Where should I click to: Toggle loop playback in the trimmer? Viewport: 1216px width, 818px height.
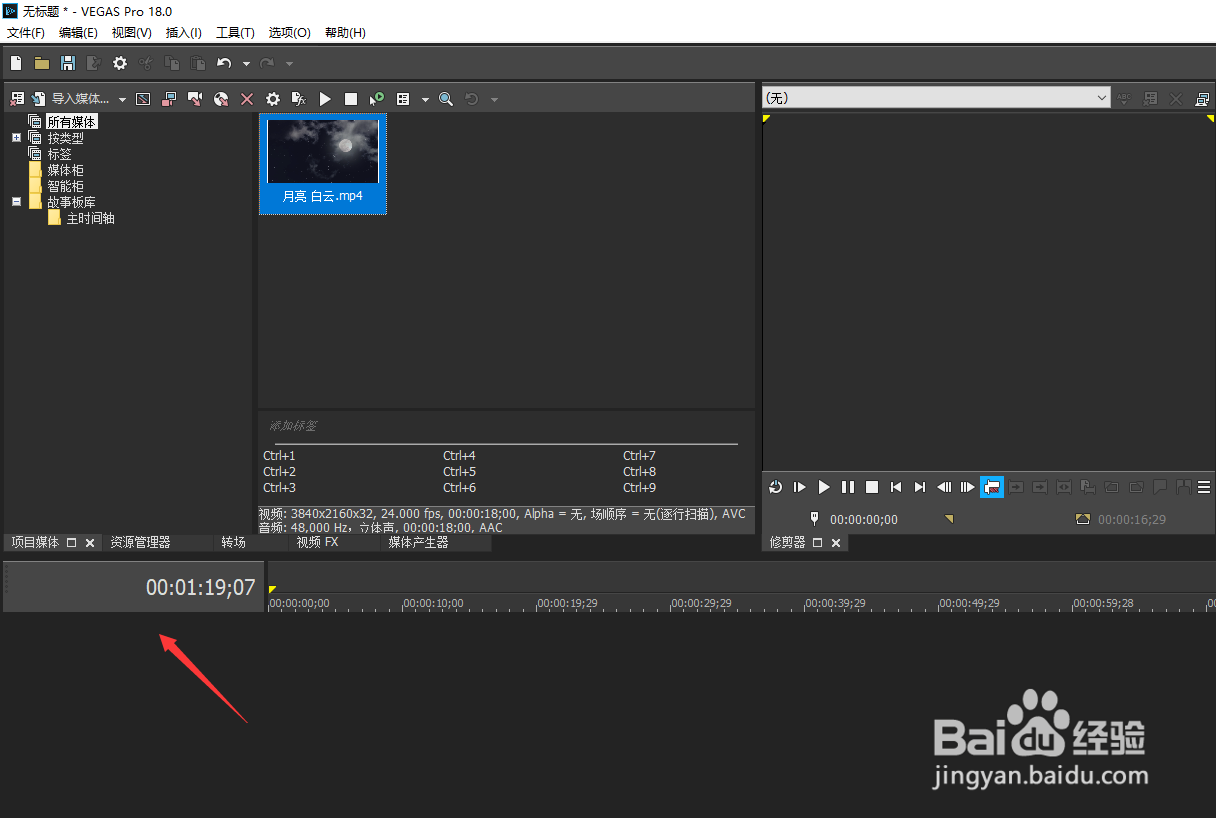pyautogui.click(x=776, y=487)
